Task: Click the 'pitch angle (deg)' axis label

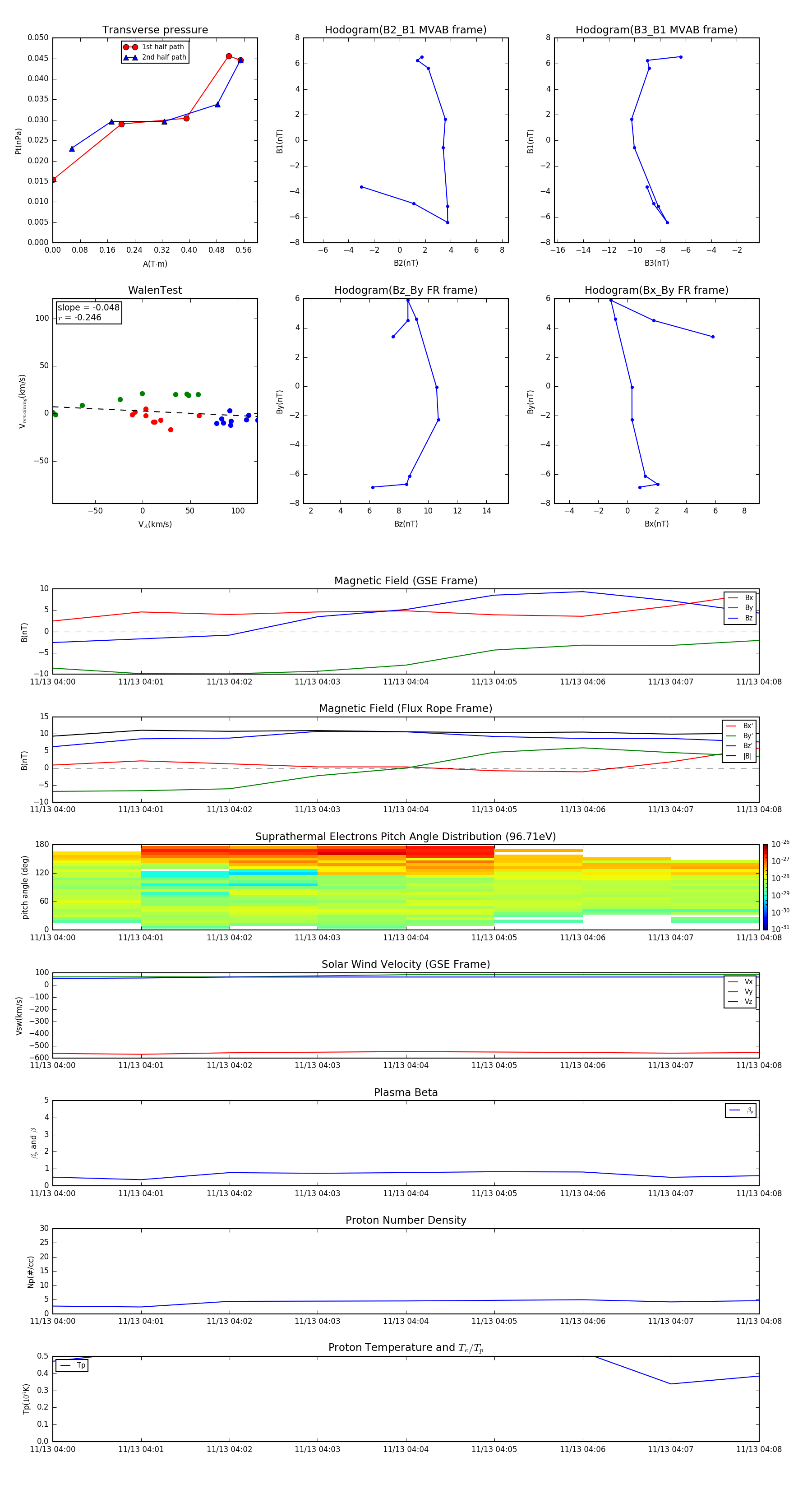Action: 25,887
